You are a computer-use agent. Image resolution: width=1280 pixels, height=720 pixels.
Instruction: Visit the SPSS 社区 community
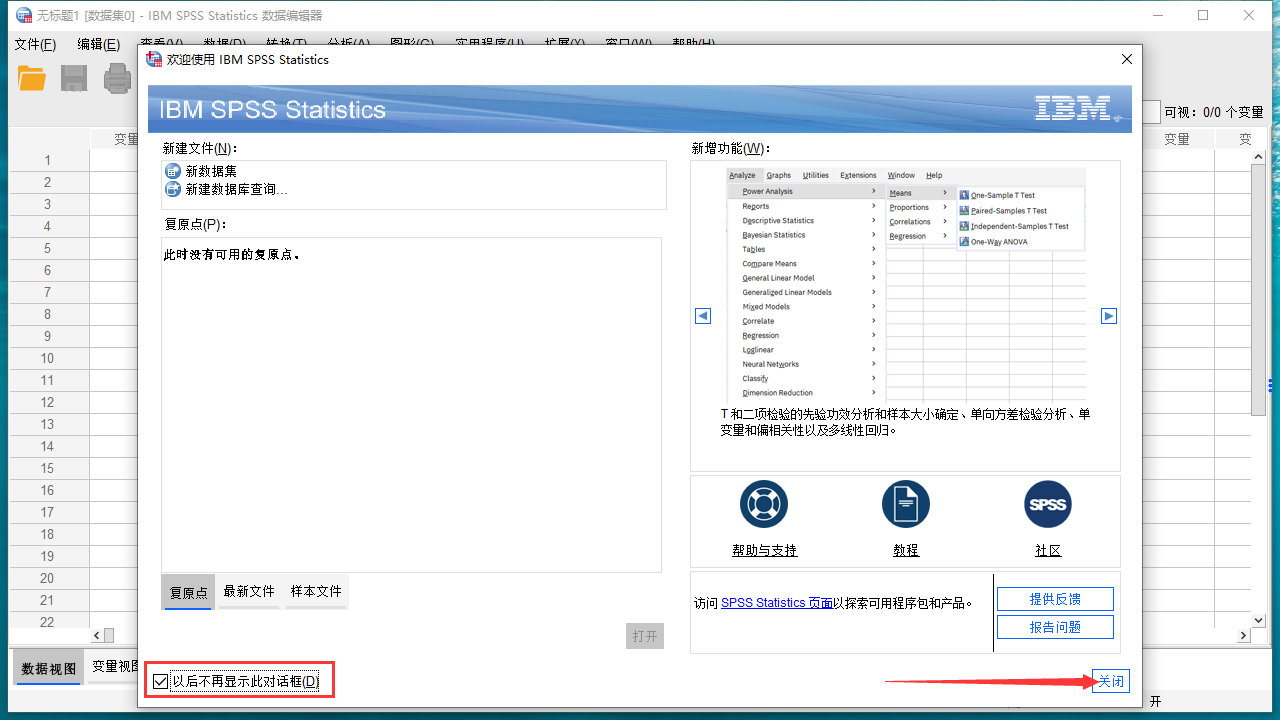click(1047, 550)
